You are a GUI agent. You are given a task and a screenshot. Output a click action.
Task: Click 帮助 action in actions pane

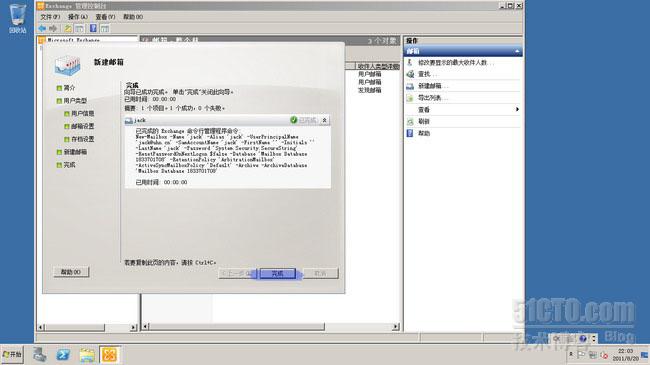coord(424,133)
